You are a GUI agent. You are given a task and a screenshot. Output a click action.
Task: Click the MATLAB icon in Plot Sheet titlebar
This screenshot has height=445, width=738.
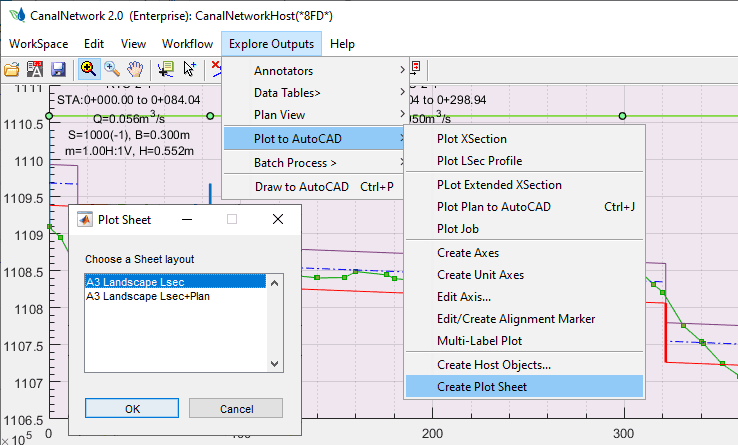point(84,219)
